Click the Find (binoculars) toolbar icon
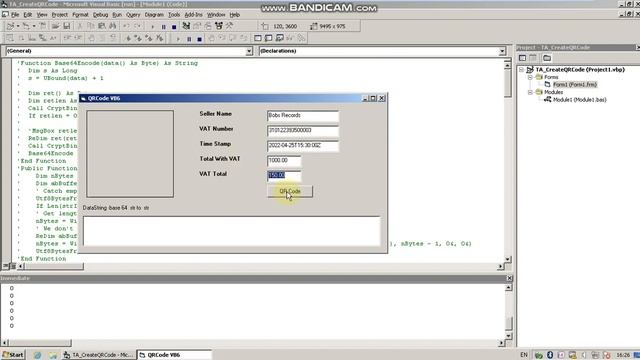 click(113, 26)
